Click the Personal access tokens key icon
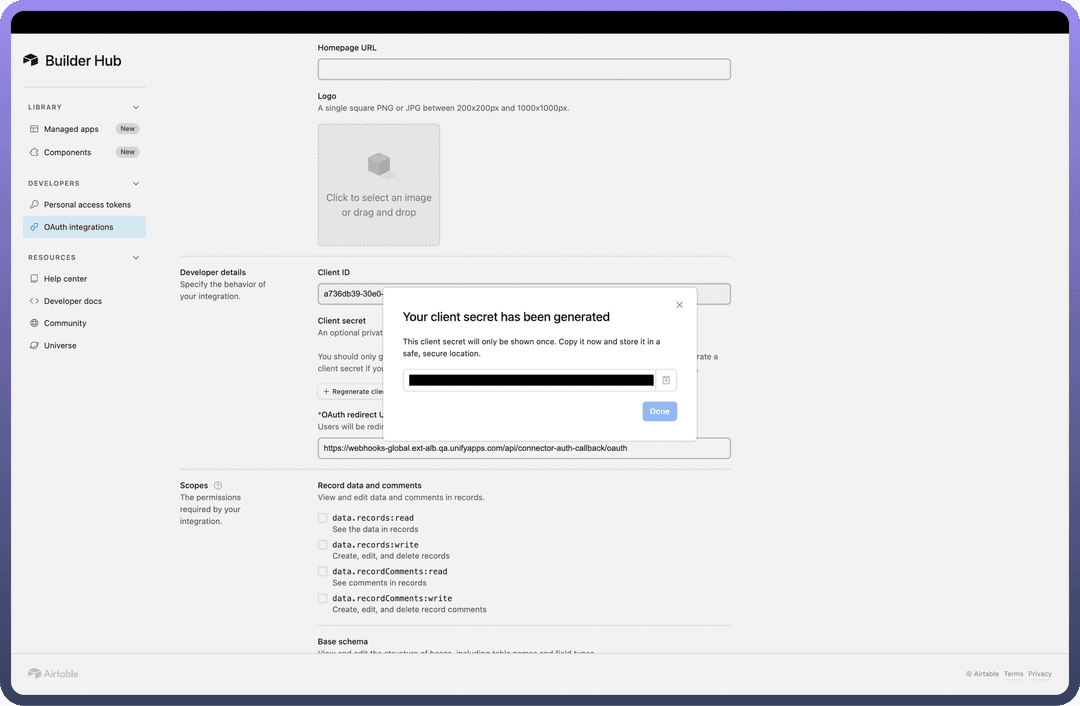The image size is (1080, 706). click(35, 205)
